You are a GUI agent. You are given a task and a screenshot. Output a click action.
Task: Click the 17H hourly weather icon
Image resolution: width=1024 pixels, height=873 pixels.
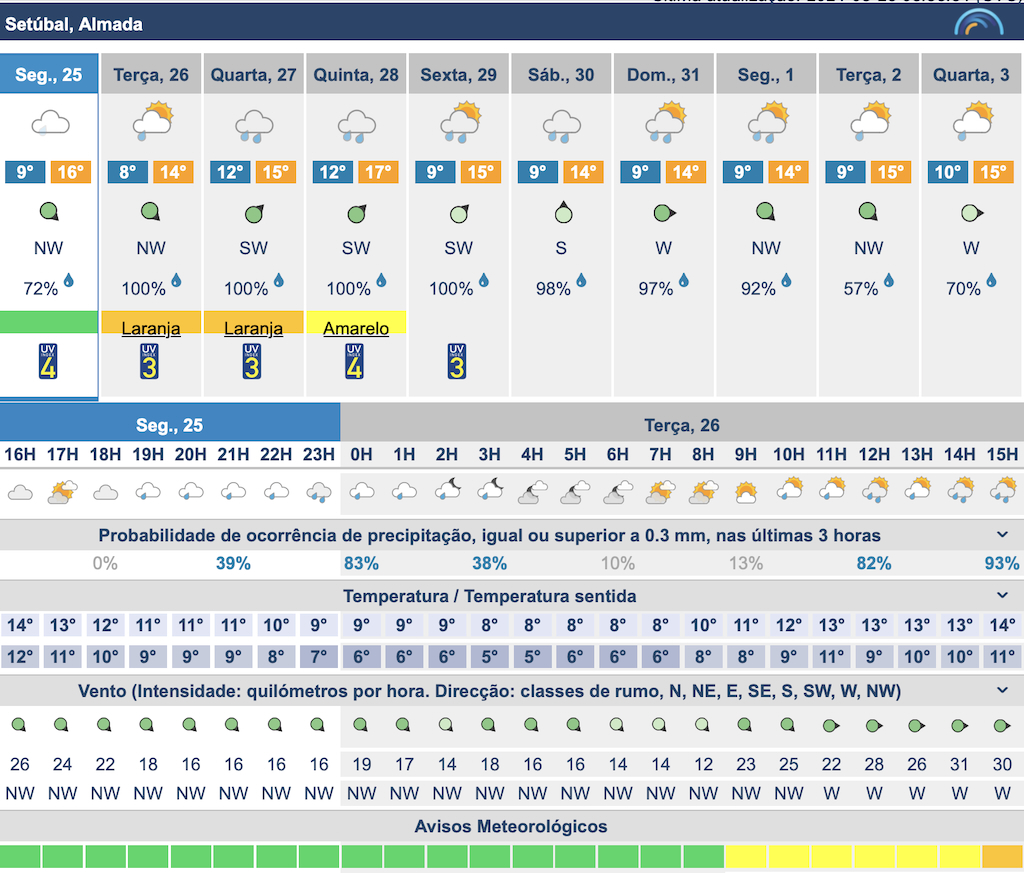(63, 491)
